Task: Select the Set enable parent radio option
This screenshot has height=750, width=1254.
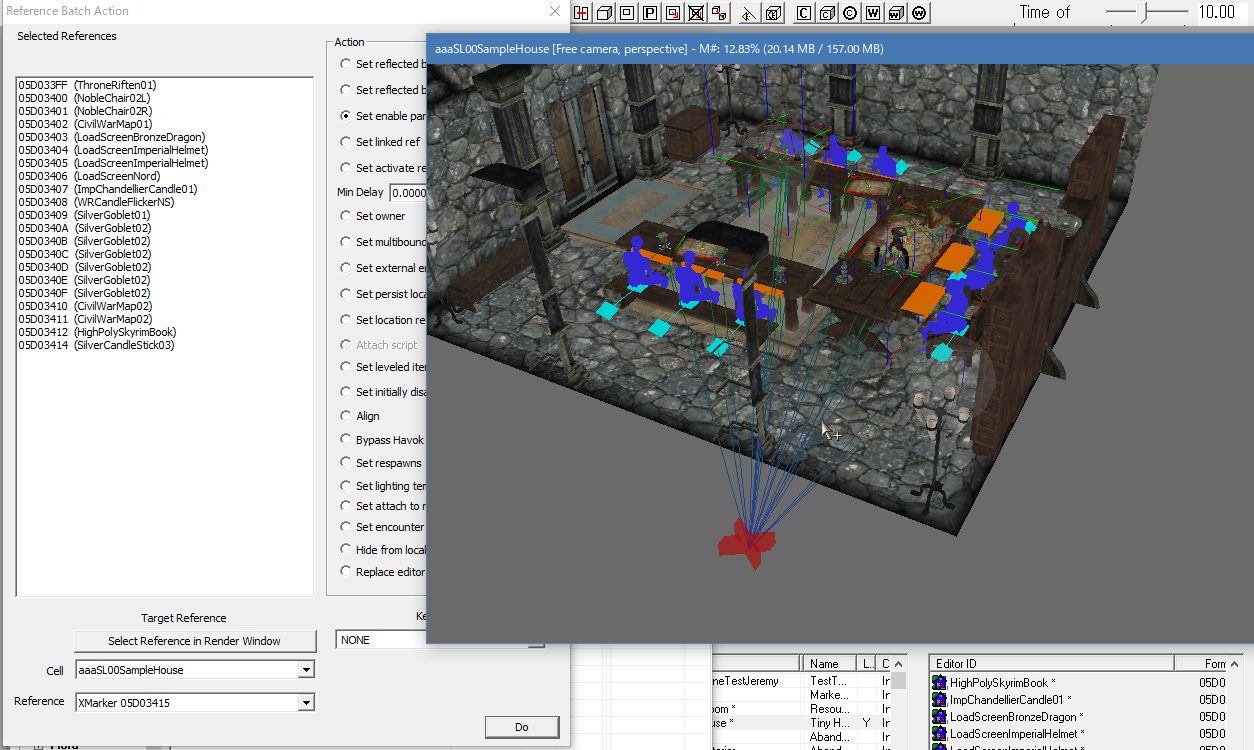Action: tap(346, 116)
